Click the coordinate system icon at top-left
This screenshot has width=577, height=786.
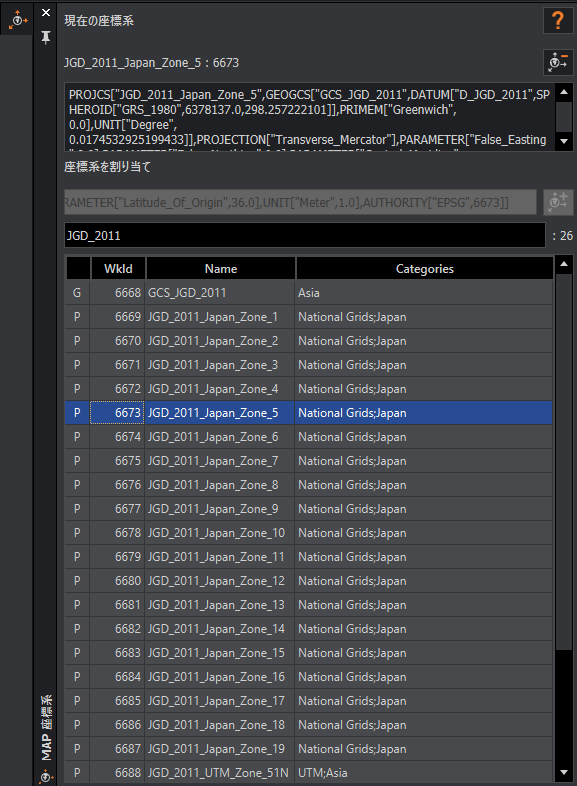click(18, 20)
